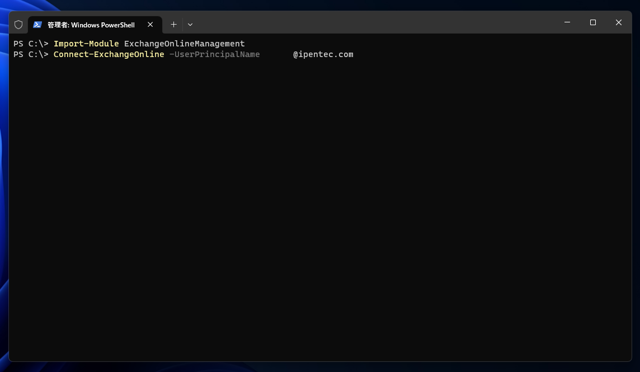Expand the new tab profile dropdown
The height and width of the screenshot is (372, 640).
(x=190, y=25)
